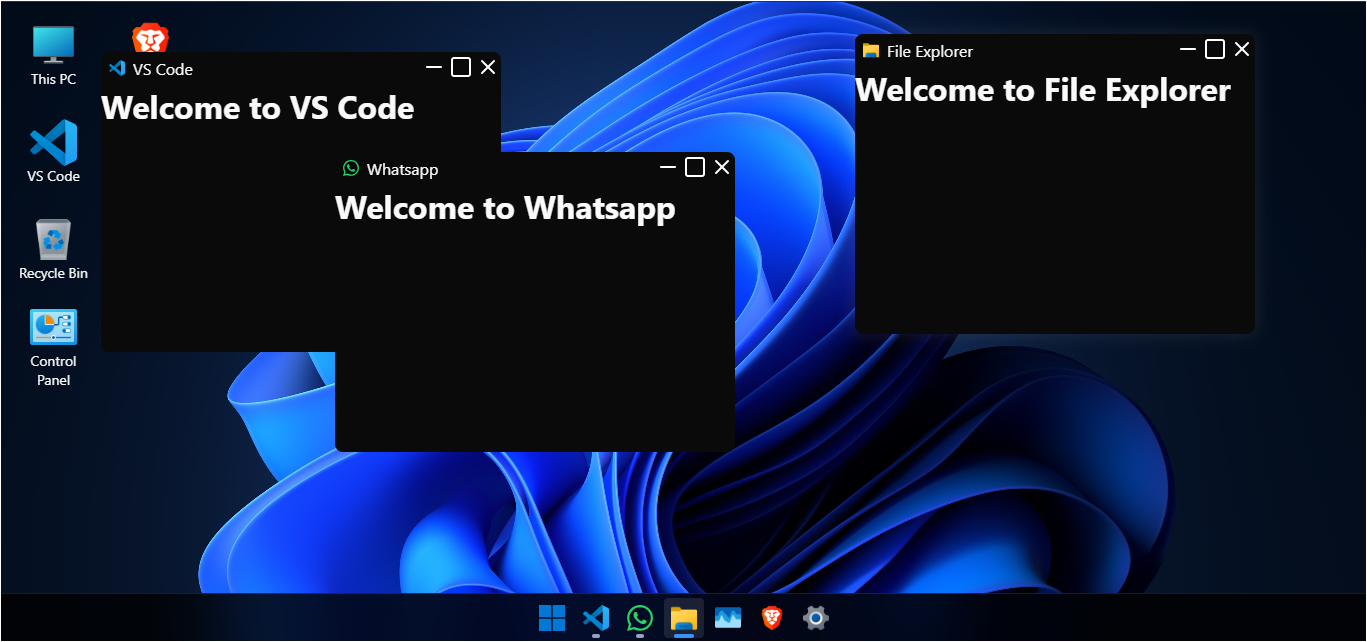Click the VS Code taskbar icon
This screenshot has width=1367, height=642.
596,618
